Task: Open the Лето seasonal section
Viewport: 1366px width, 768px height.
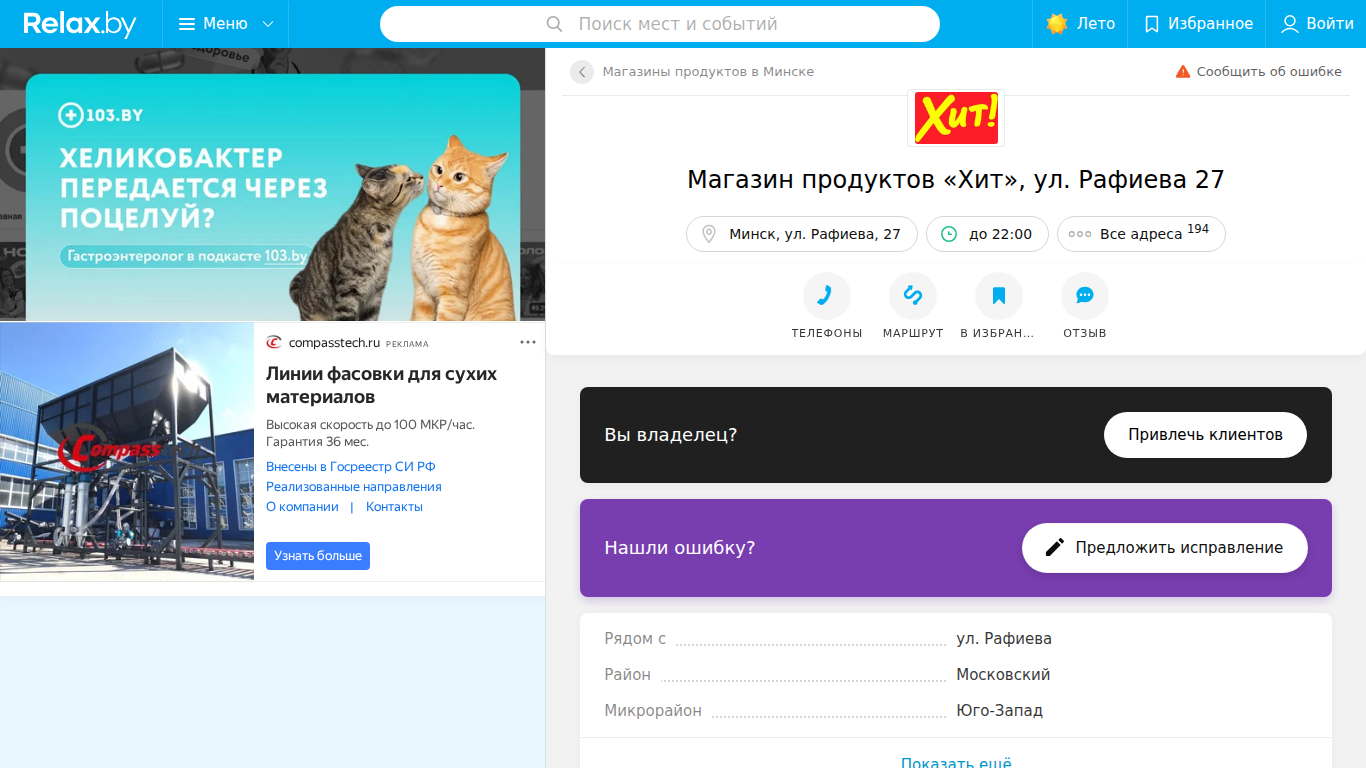Action: [x=1080, y=24]
